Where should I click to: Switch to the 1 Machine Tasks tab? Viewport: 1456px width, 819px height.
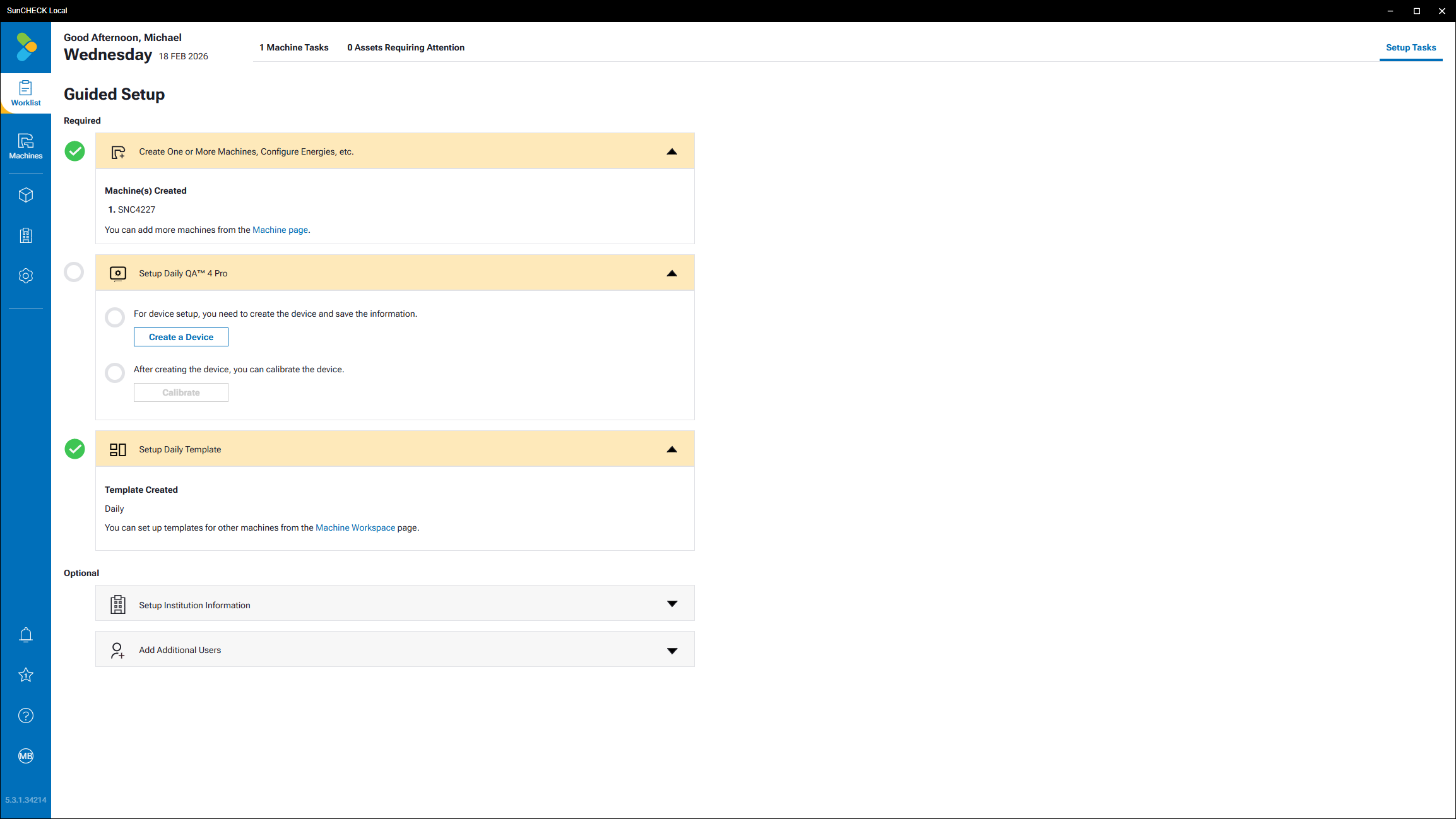(293, 47)
